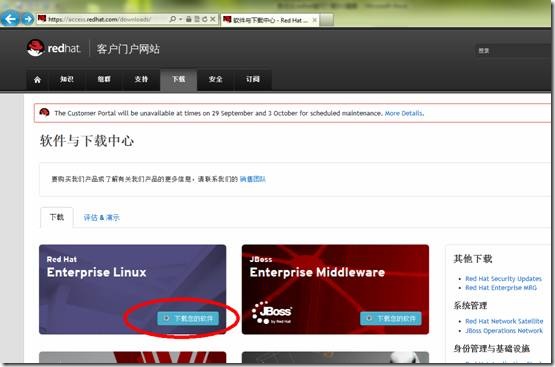Click the 软件与下载中心 page heading
The width and height of the screenshot is (555, 367).
[87, 141]
